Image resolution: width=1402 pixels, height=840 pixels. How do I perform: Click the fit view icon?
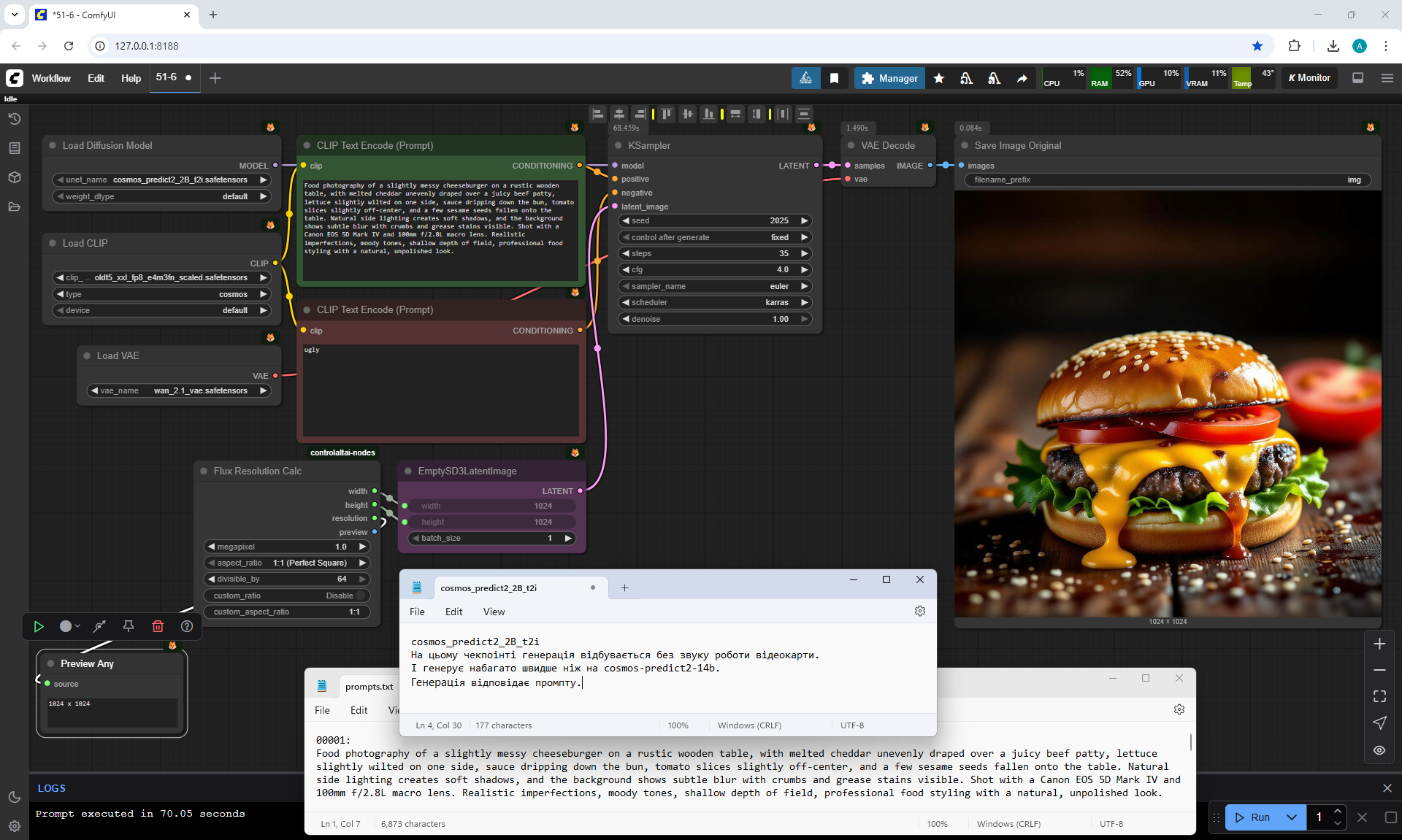point(1379,696)
